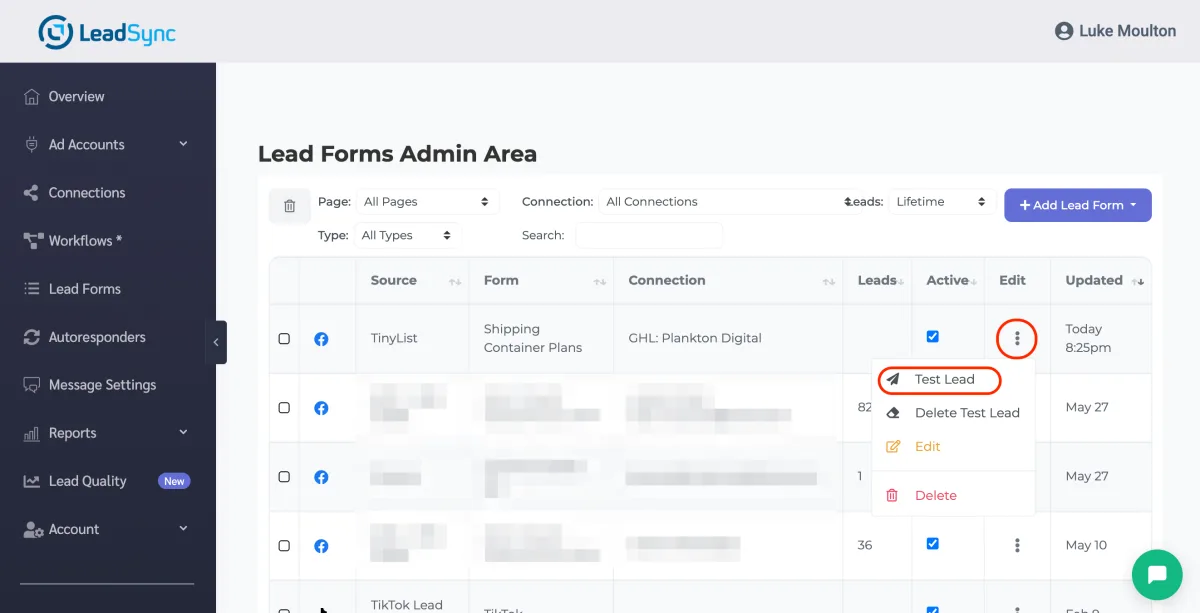The width and height of the screenshot is (1200, 613).
Task: Click the Lead Quality chart icon
Action: pos(32,481)
